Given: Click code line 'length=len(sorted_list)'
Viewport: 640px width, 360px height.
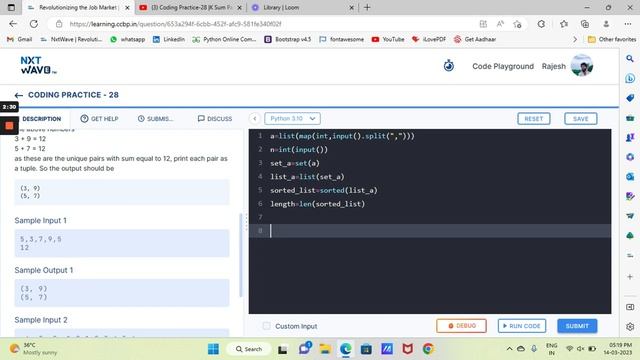Looking at the screenshot, I should (317, 204).
